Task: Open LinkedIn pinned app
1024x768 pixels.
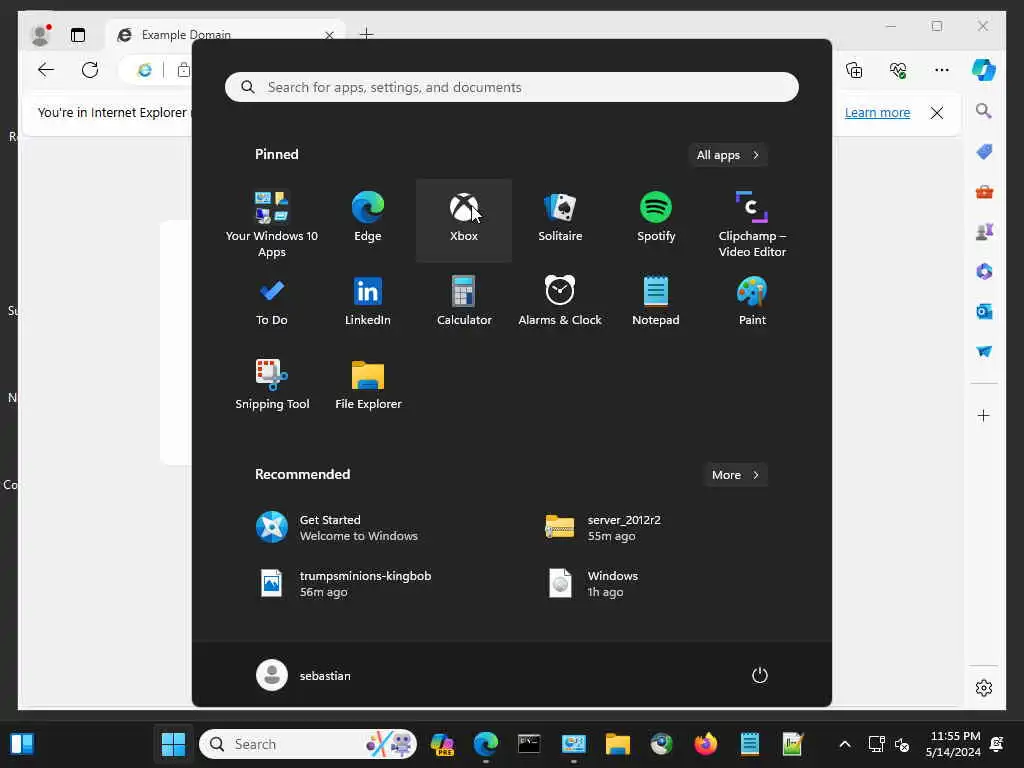Action: [368, 302]
